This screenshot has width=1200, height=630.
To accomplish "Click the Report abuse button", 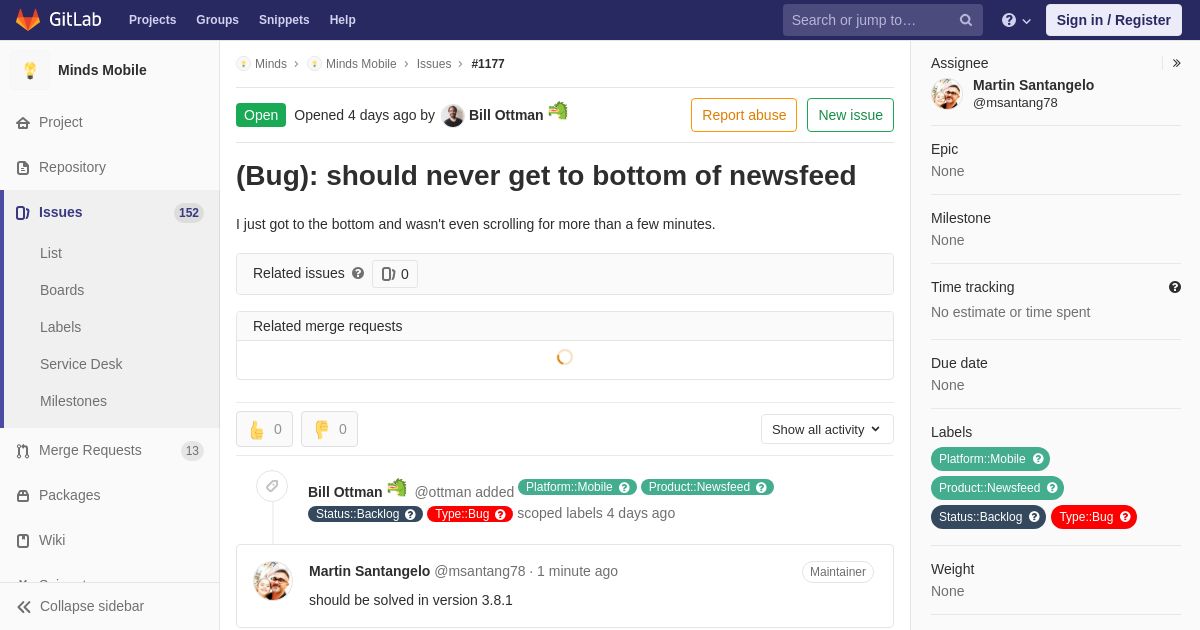I will (744, 115).
